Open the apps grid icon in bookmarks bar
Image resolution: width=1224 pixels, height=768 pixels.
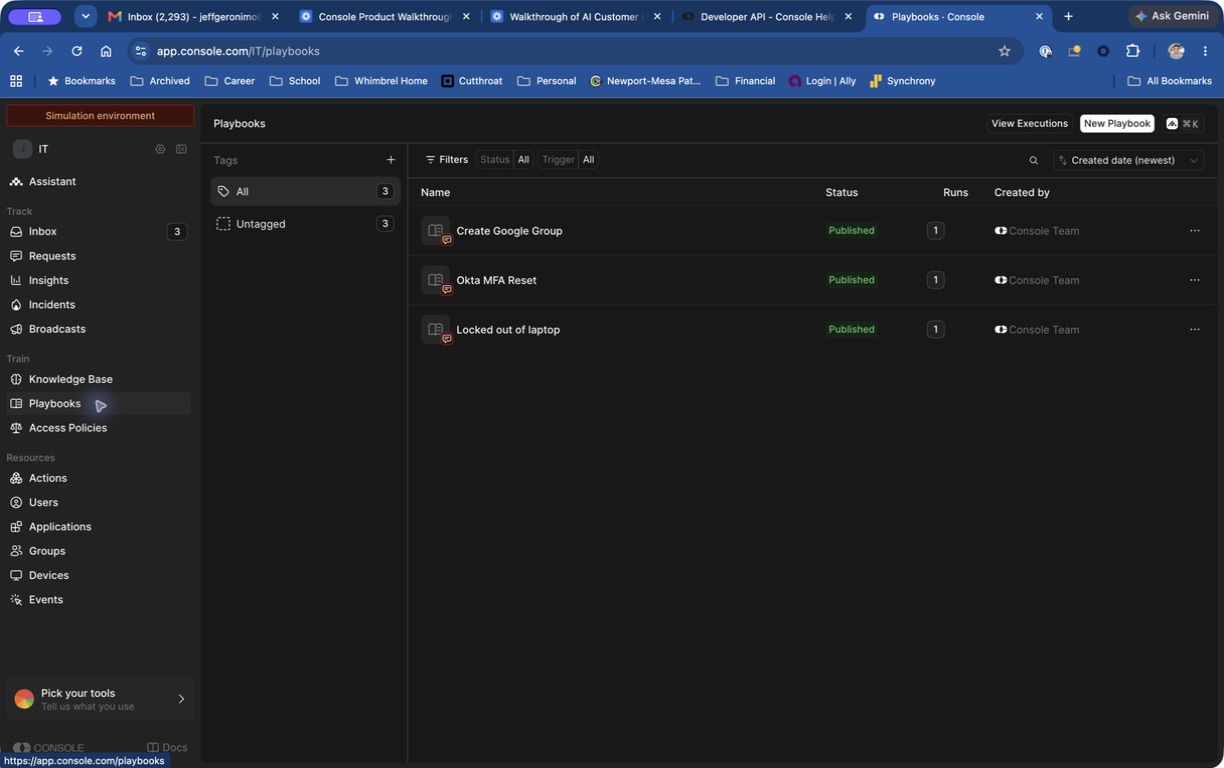click(16, 81)
